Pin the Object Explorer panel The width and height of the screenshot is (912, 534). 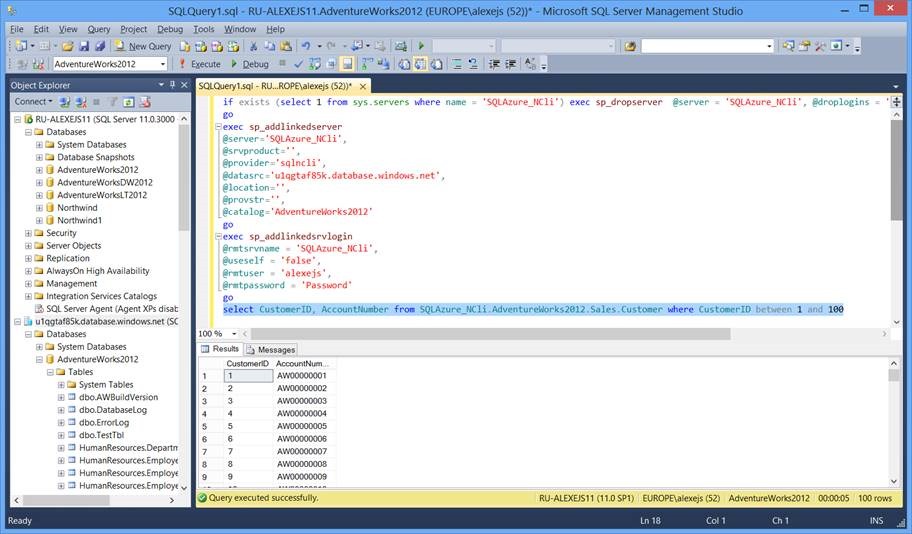click(172, 85)
